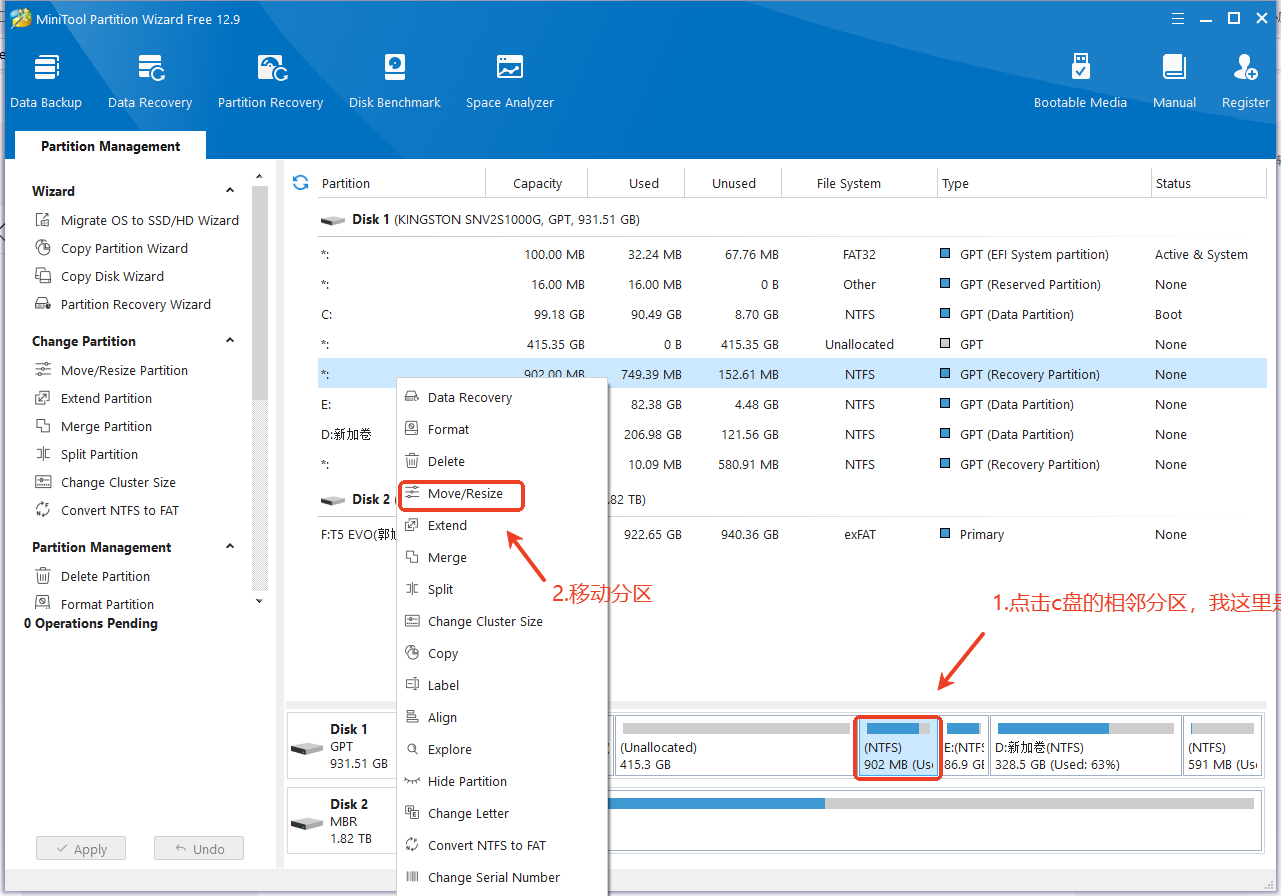Select the 415.35 GB Unallocated row
This screenshot has height=896, width=1281.
point(792,344)
